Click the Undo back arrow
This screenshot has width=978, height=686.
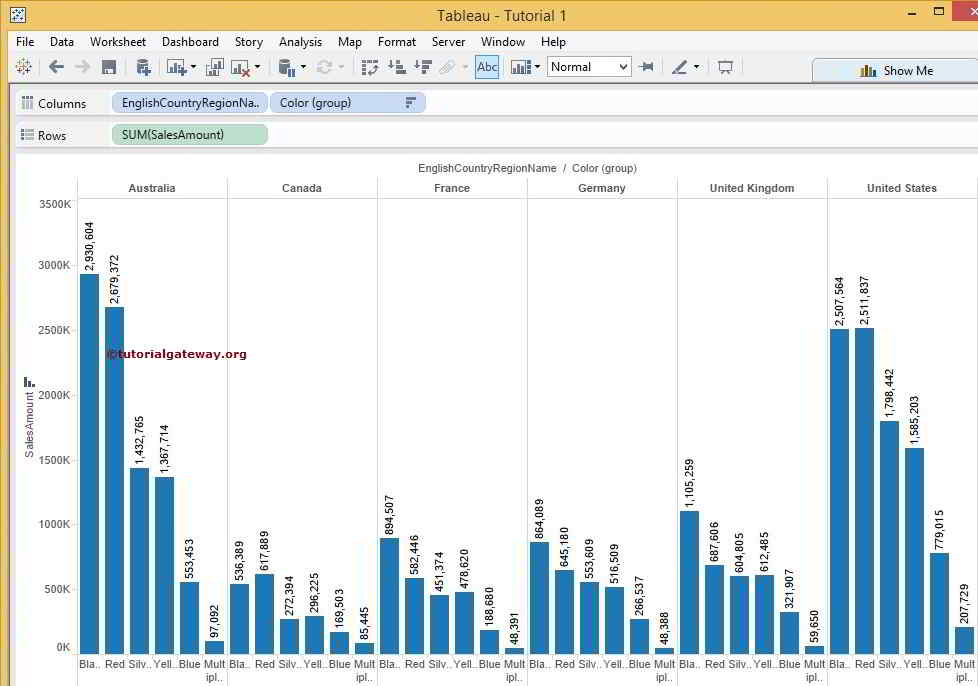pos(56,67)
